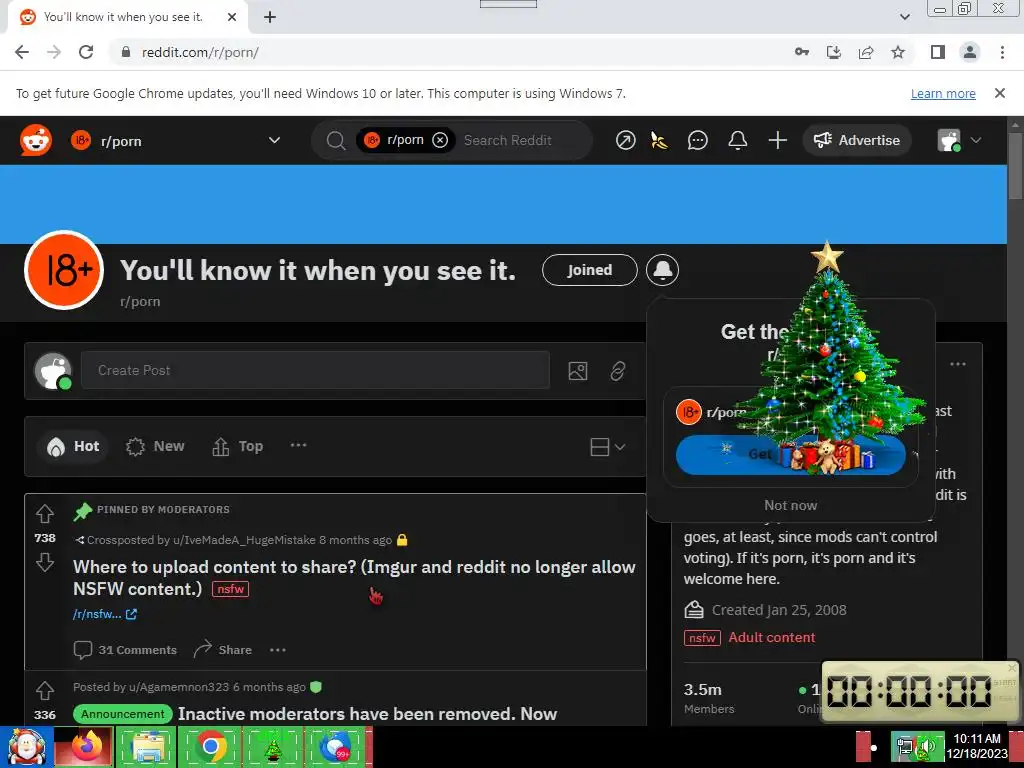1024x768 pixels.
Task: Open Firefox from the taskbar
Action: click(x=86, y=747)
